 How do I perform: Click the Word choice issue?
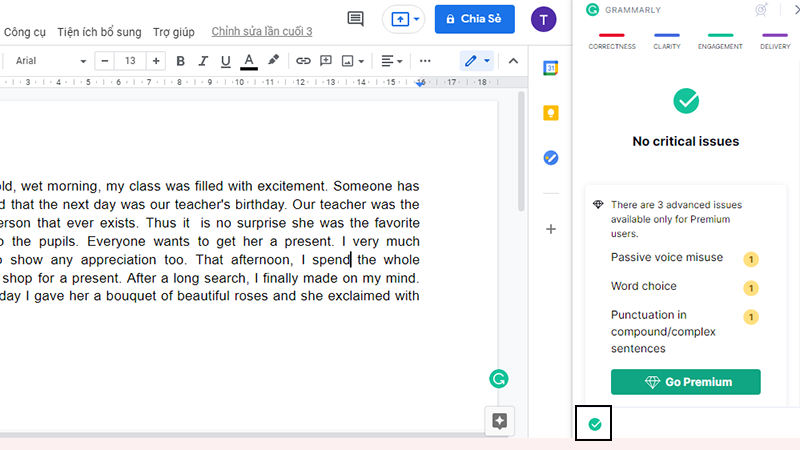(644, 286)
